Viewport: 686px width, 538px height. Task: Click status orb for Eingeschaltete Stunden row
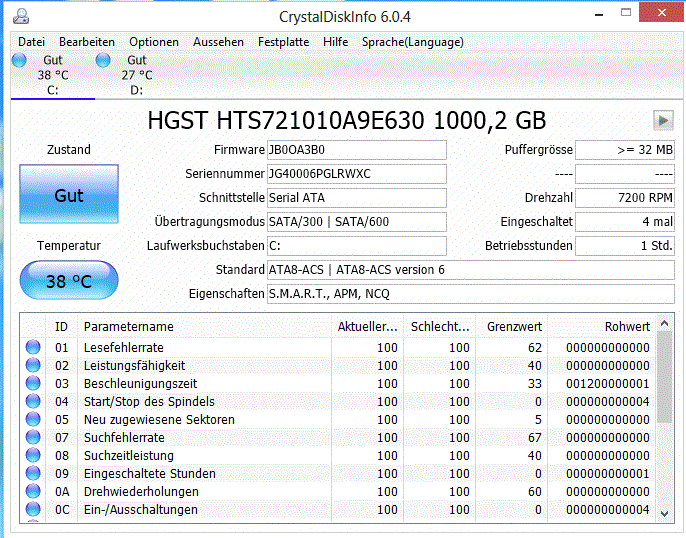point(33,473)
